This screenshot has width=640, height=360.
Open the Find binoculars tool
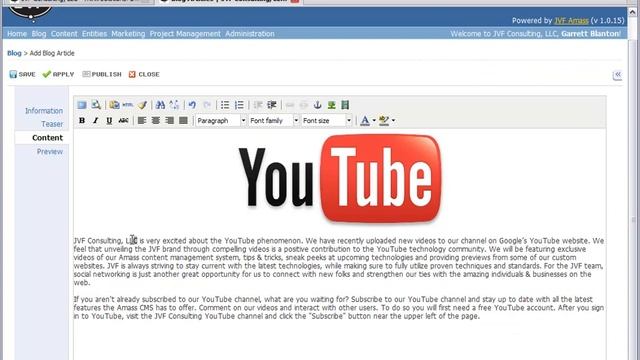160,105
